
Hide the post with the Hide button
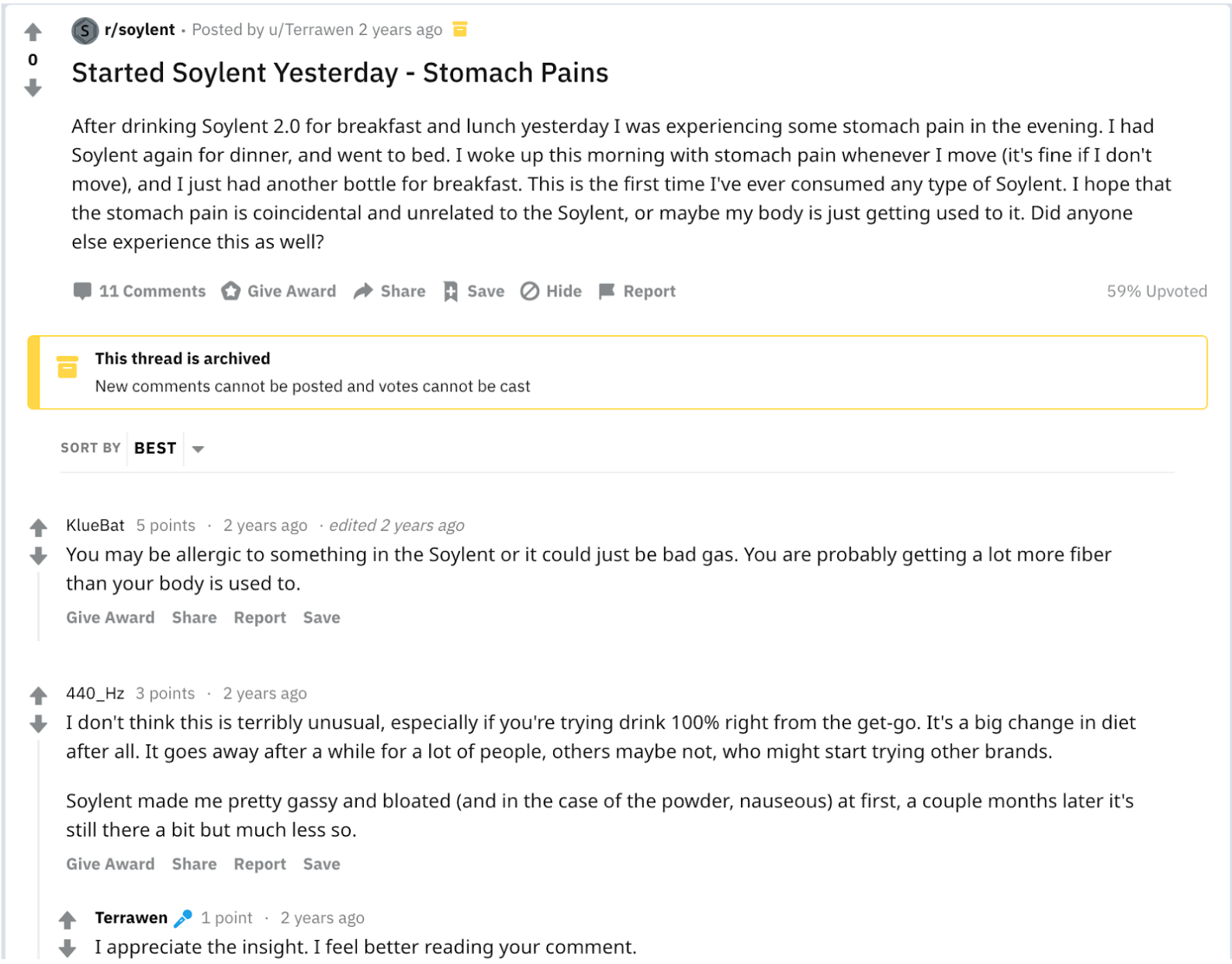click(x=551, y=291)
